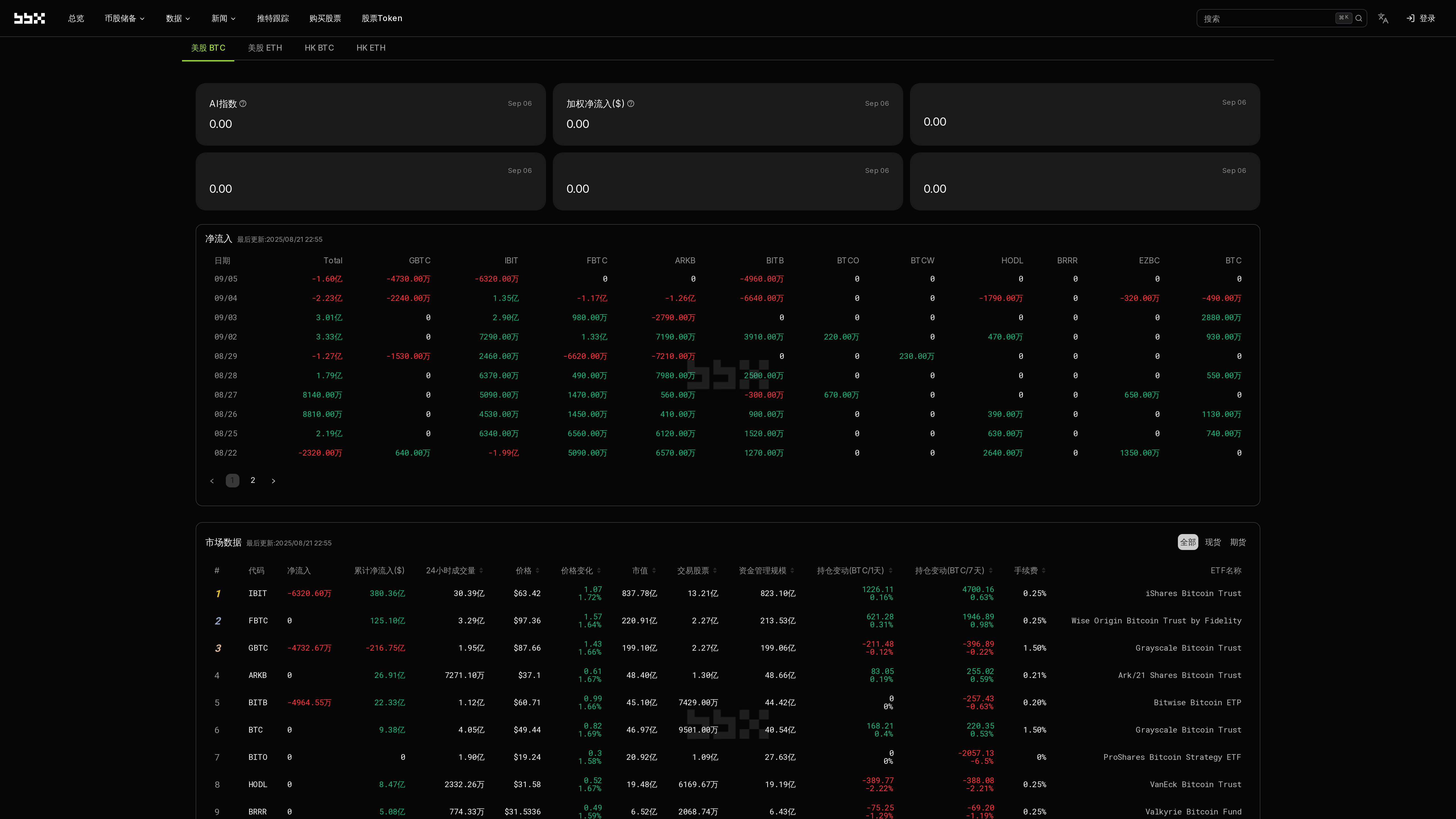
Task: Switch to the 美股 BTC tab
Action: 208,47
